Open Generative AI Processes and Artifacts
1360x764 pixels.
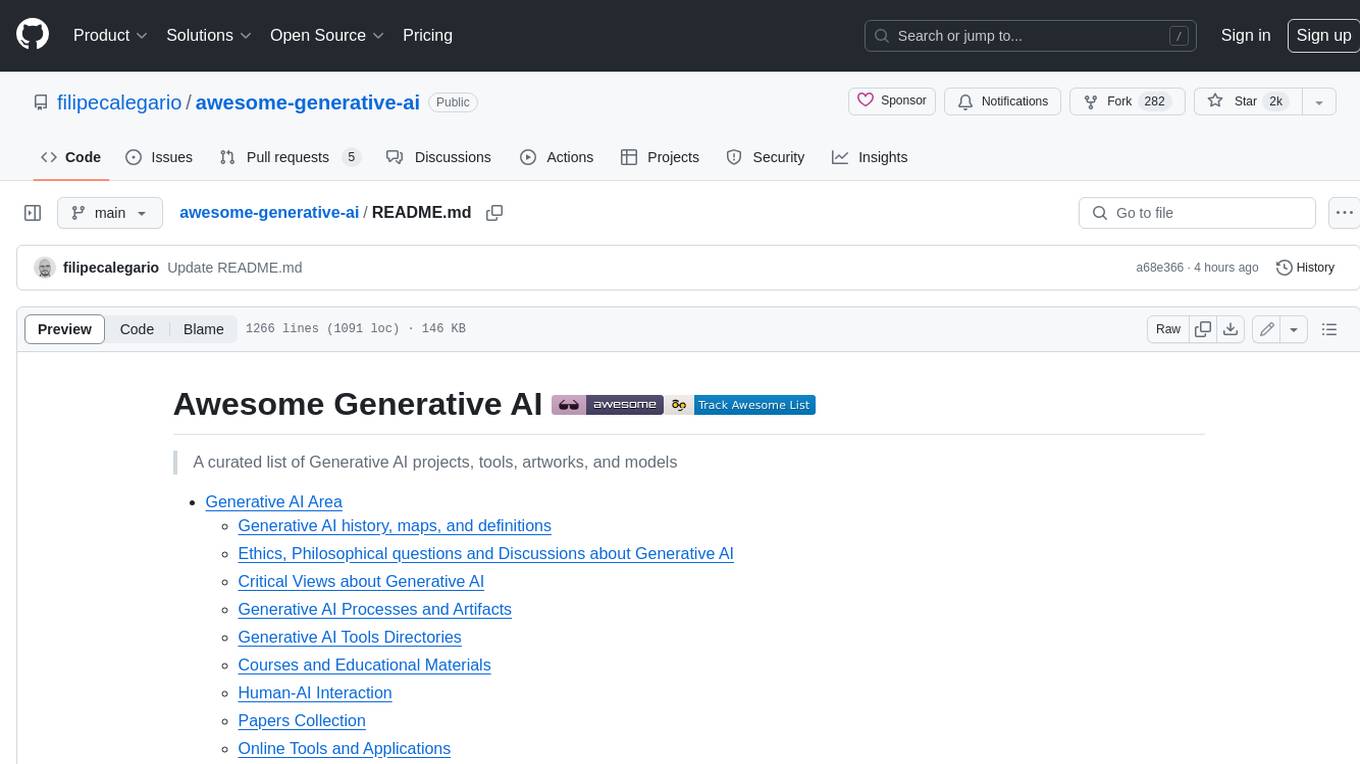375,610
